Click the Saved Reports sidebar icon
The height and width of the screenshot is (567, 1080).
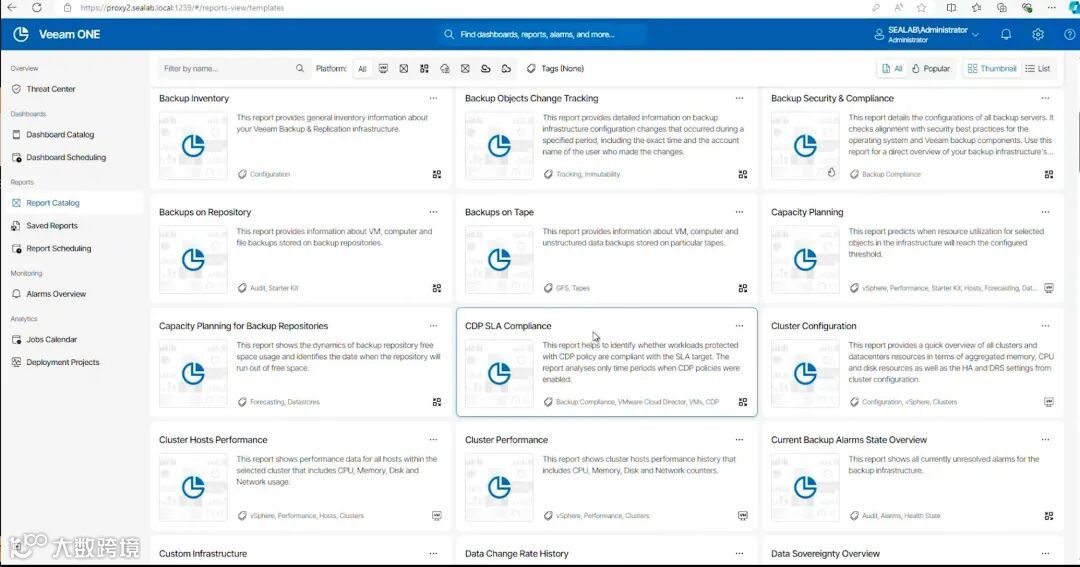pyautogui.click(x=17, y=225)
